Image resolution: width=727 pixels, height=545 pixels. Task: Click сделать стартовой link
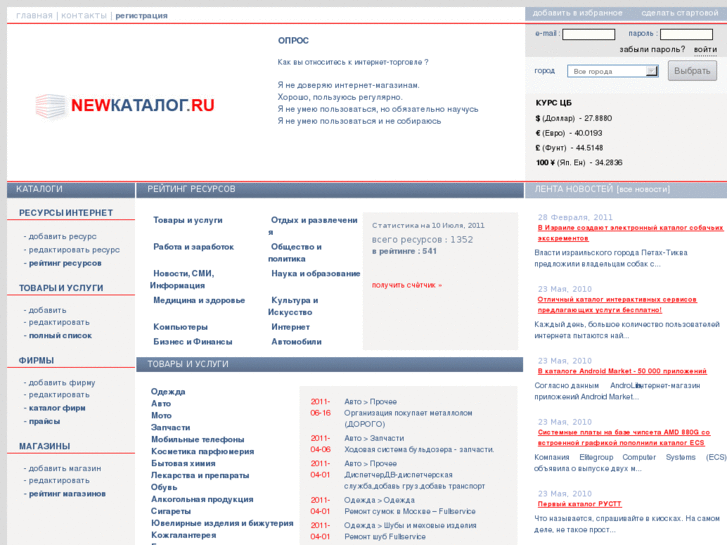click(680, 13)
